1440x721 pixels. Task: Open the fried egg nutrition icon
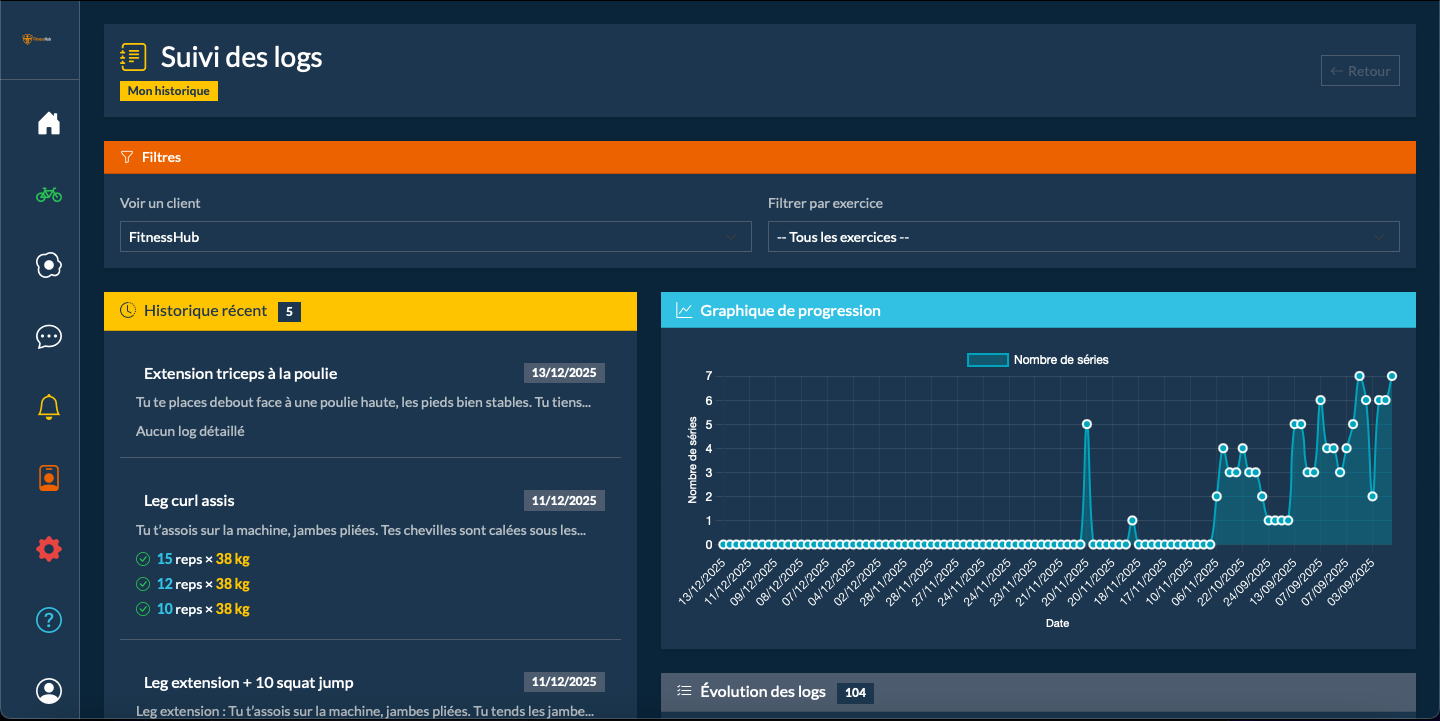49,265
